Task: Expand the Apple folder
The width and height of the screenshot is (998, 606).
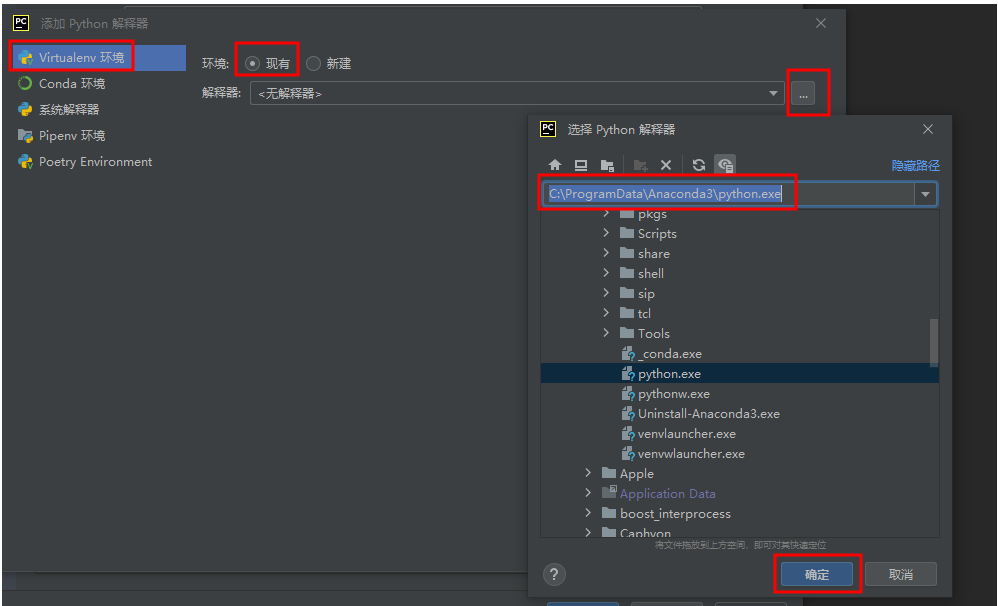Action: pos(587,473)
